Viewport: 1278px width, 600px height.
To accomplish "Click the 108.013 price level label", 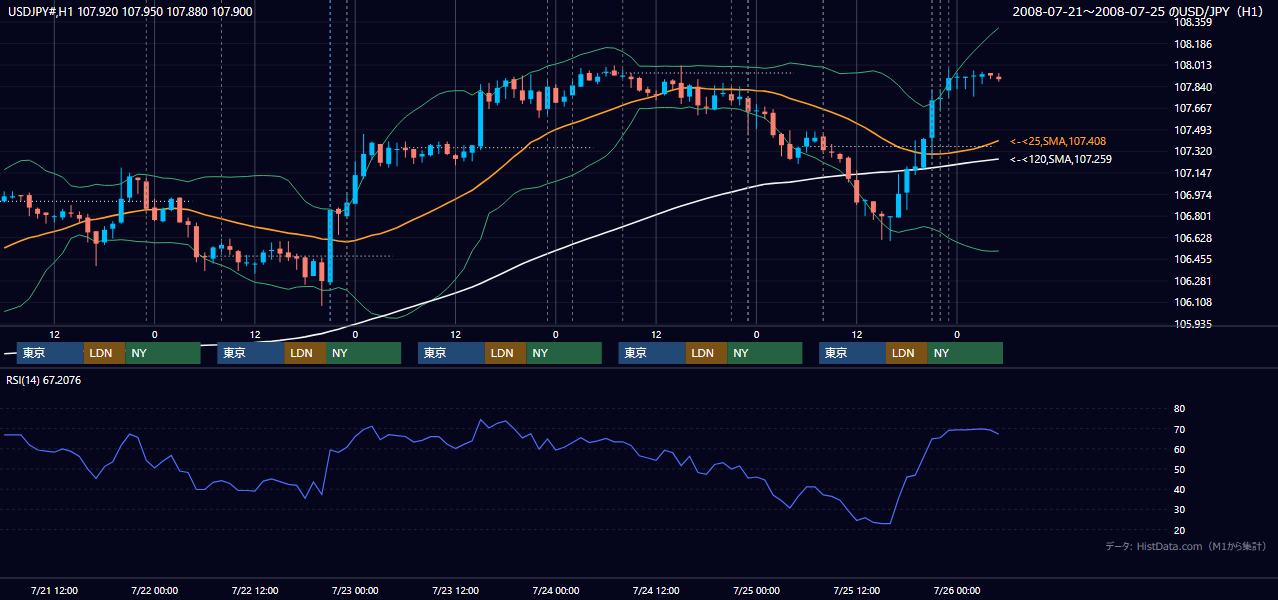I will pos(1192,65).
